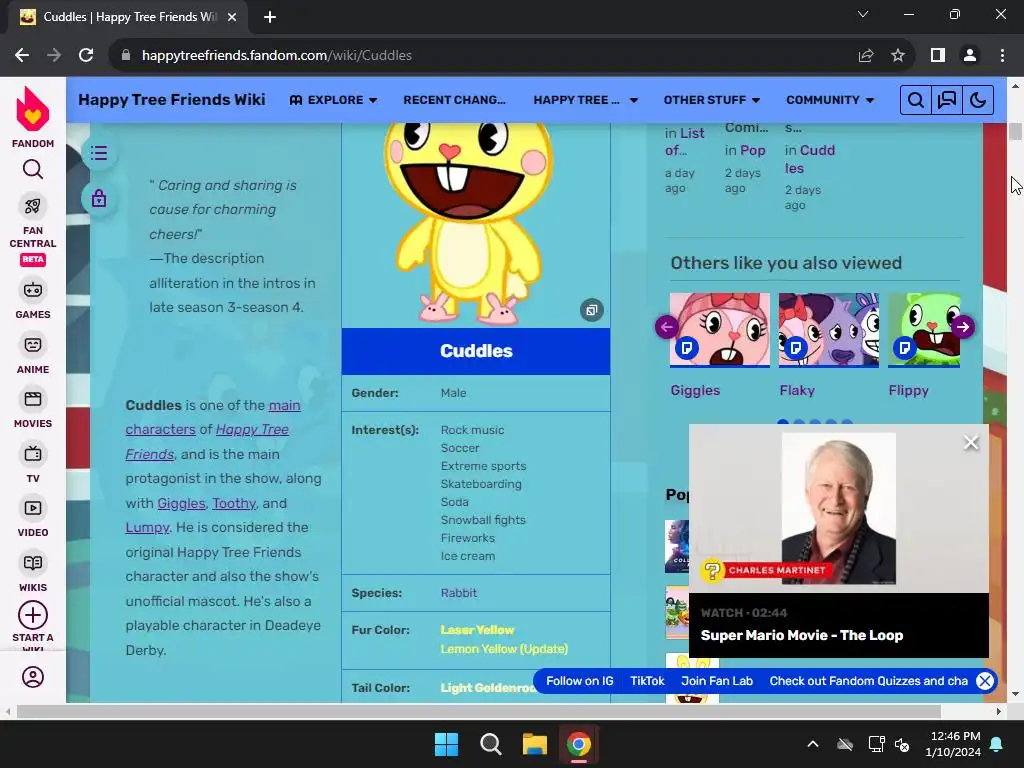This screenshot has width=1024, height=768.
Task: Click TikTok link in bottom bar
Action: pos(647,681)
